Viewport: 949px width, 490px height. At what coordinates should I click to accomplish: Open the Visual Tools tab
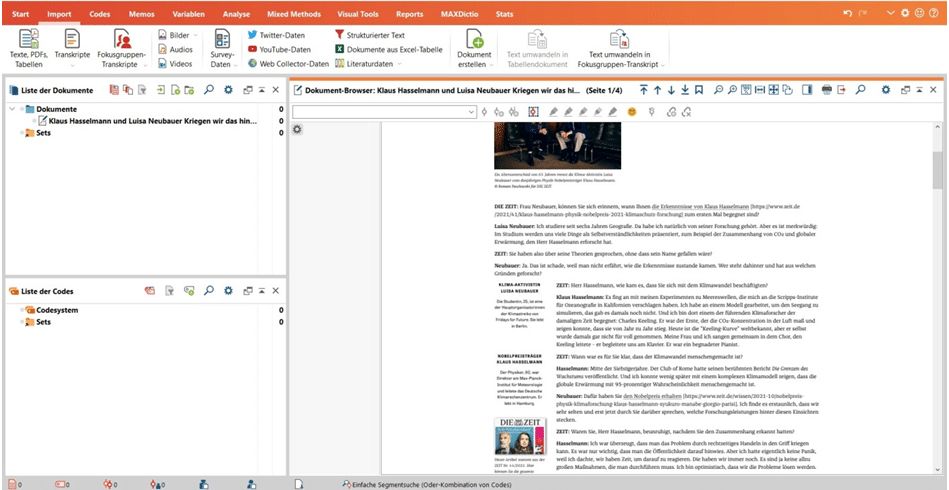(360, 14)
